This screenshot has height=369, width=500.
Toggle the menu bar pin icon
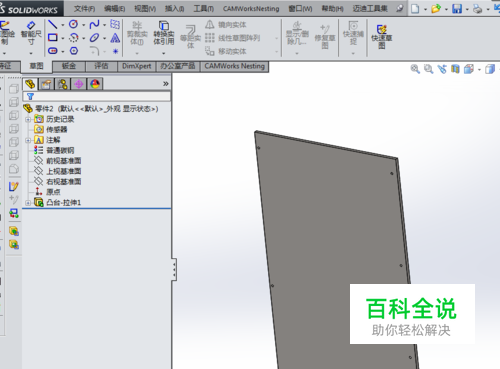[x=400, y=9]
